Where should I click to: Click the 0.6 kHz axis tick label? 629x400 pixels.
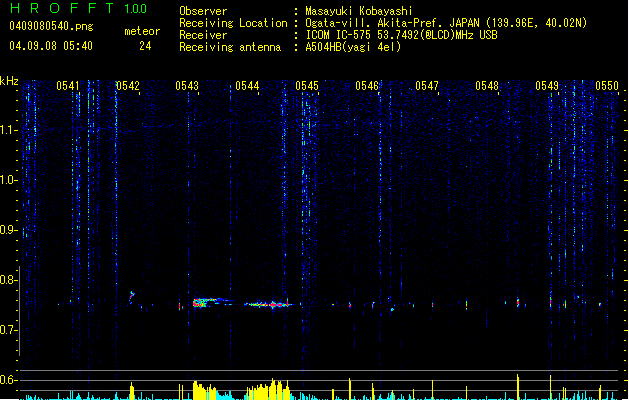coord(8,380)
